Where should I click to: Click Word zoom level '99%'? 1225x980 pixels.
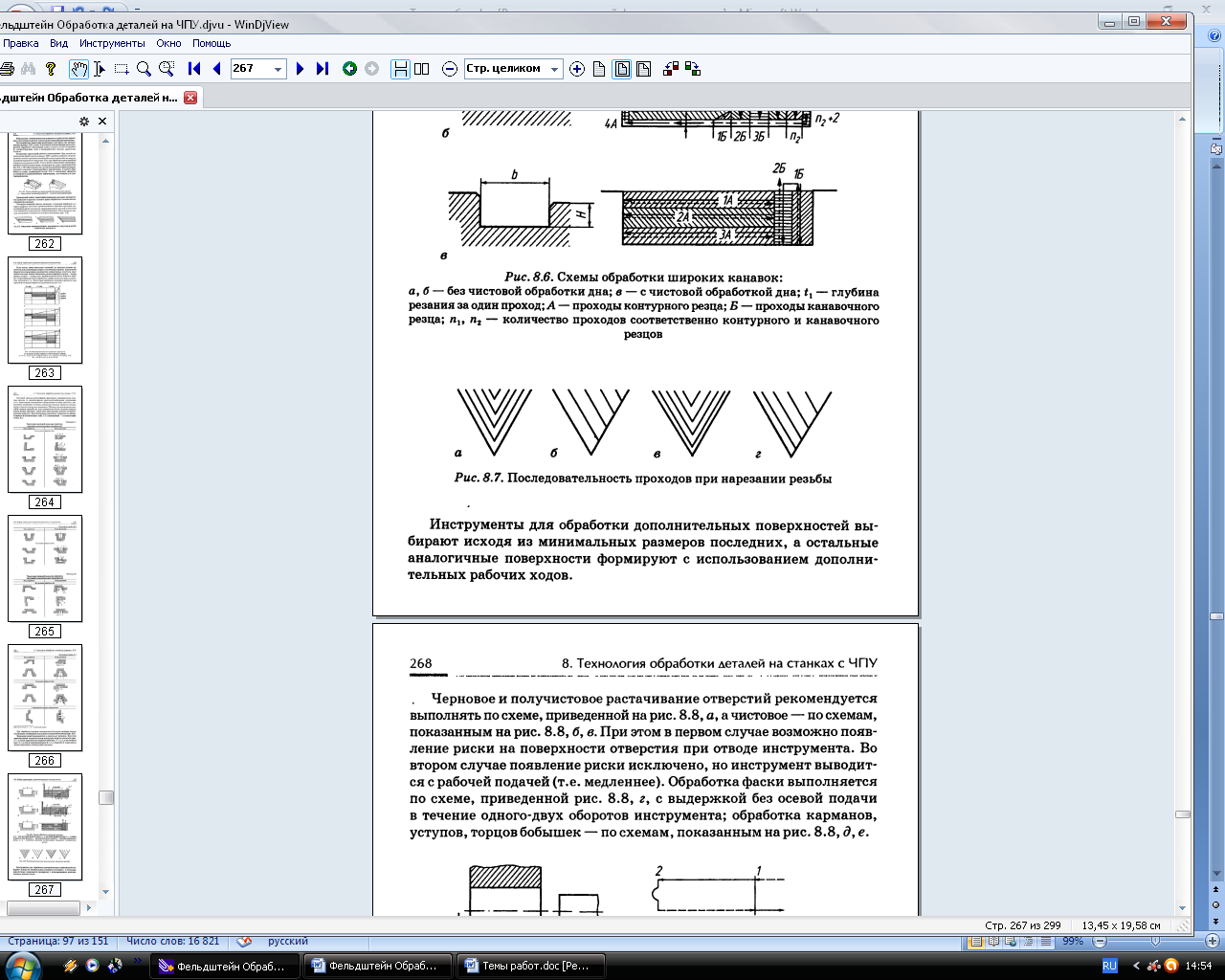[1073, 942]
